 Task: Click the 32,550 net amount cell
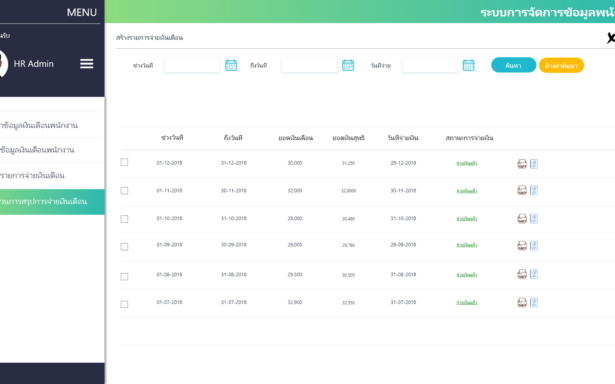(348, 303)
